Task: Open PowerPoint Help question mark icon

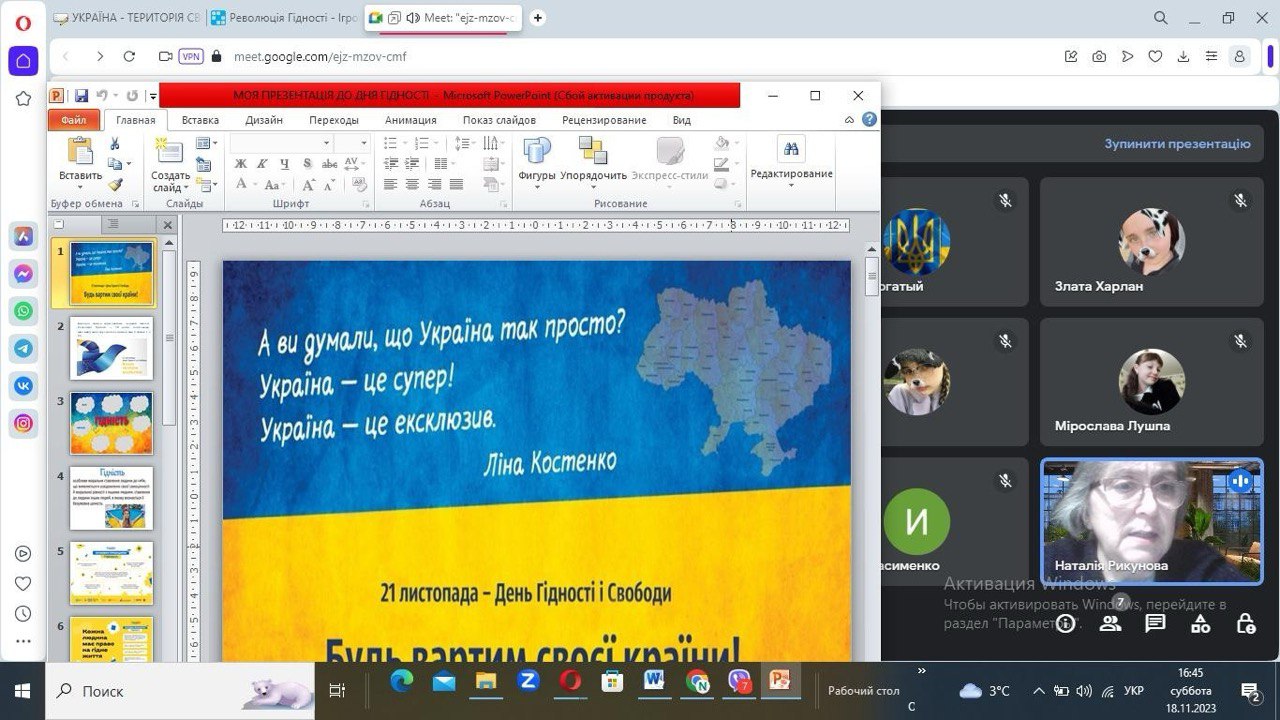Action: 869,120
